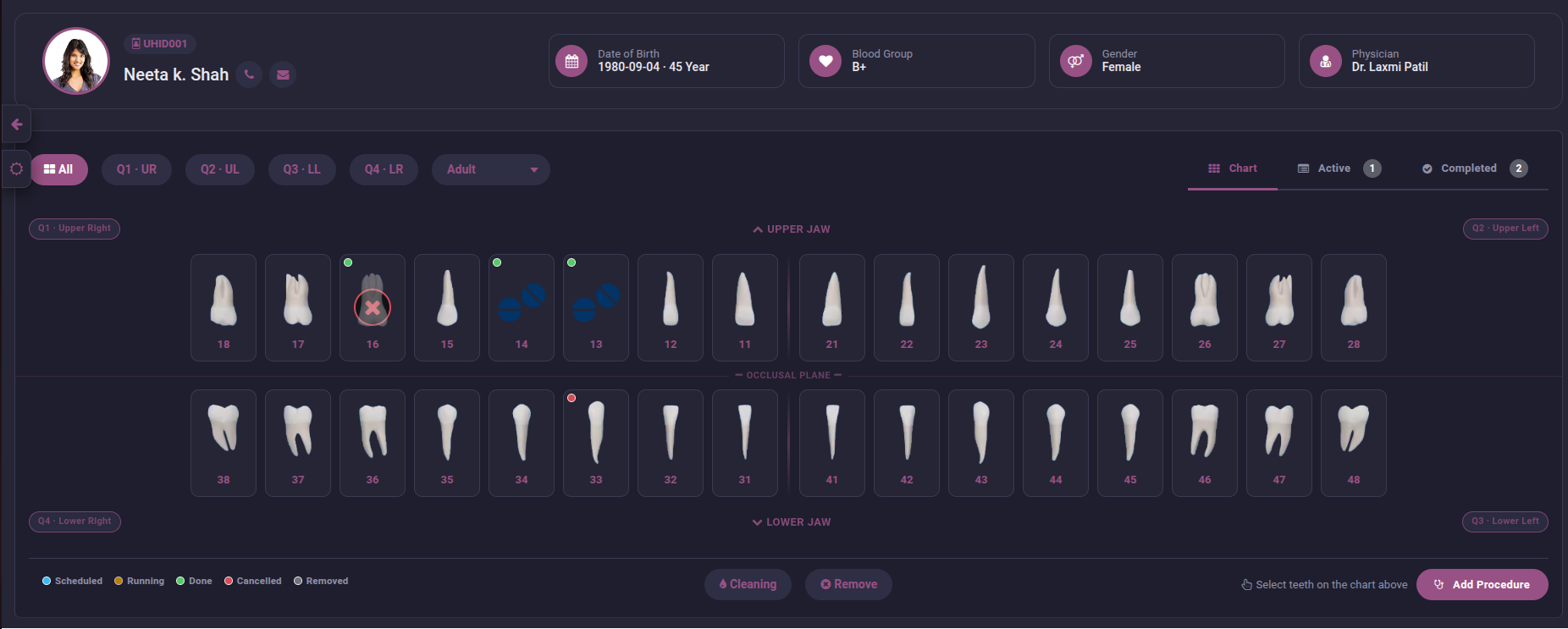Collapse the LOWER JAW section

792,522
